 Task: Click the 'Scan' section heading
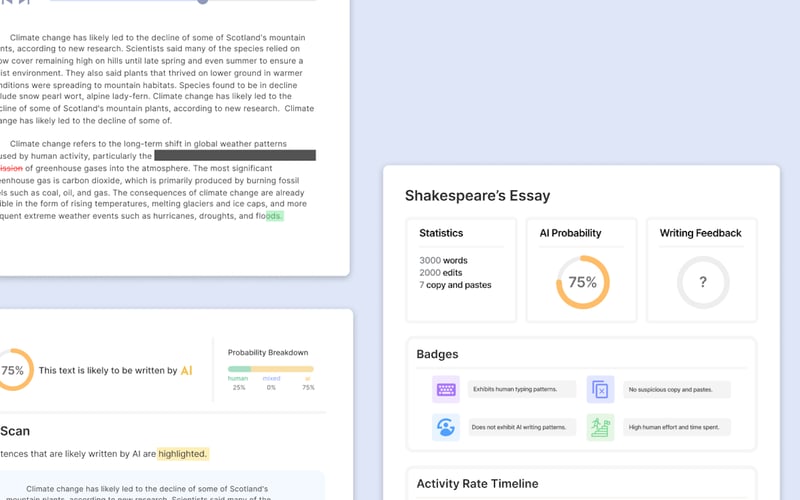click(15, 431)
